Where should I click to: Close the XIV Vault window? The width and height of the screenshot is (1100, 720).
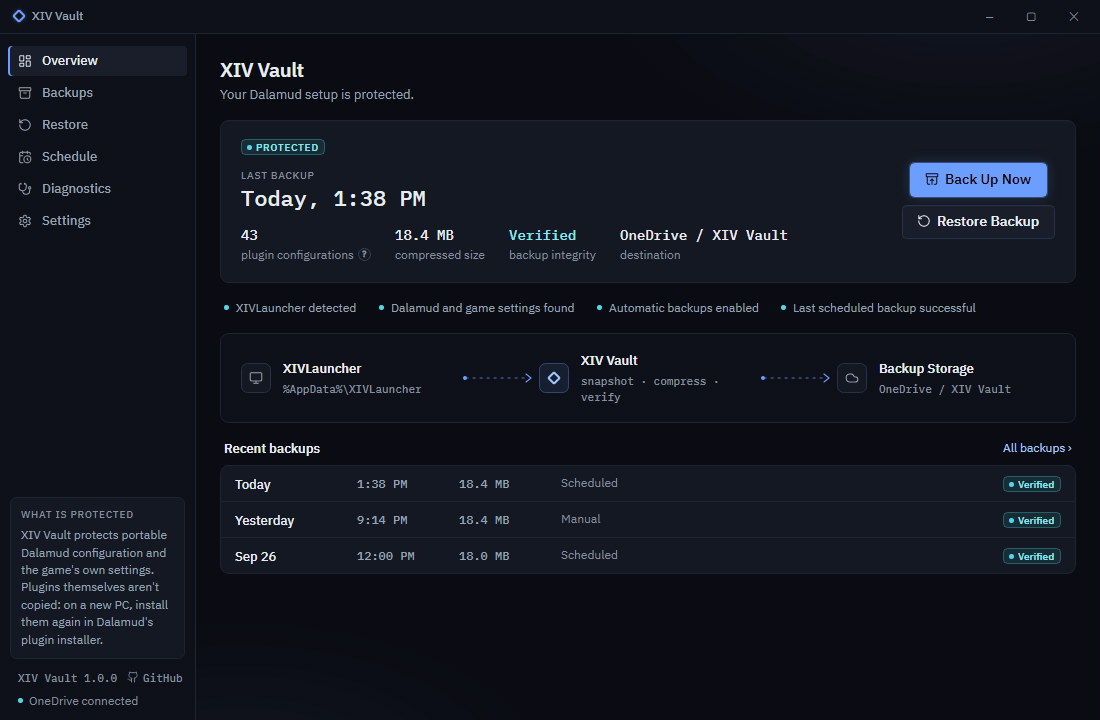coord(1073,16)
